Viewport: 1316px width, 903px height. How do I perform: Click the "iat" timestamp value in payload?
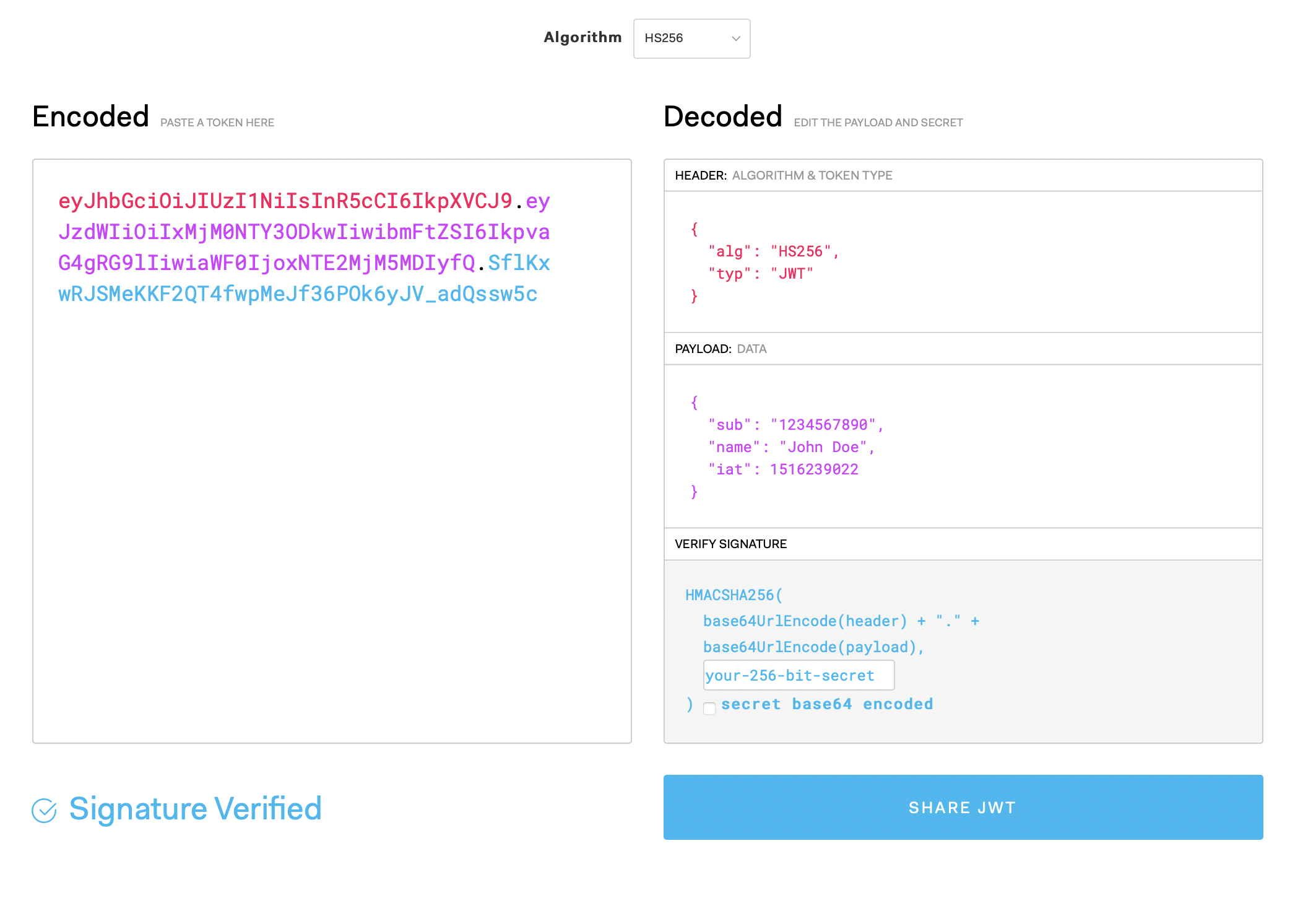click(813, 469)
